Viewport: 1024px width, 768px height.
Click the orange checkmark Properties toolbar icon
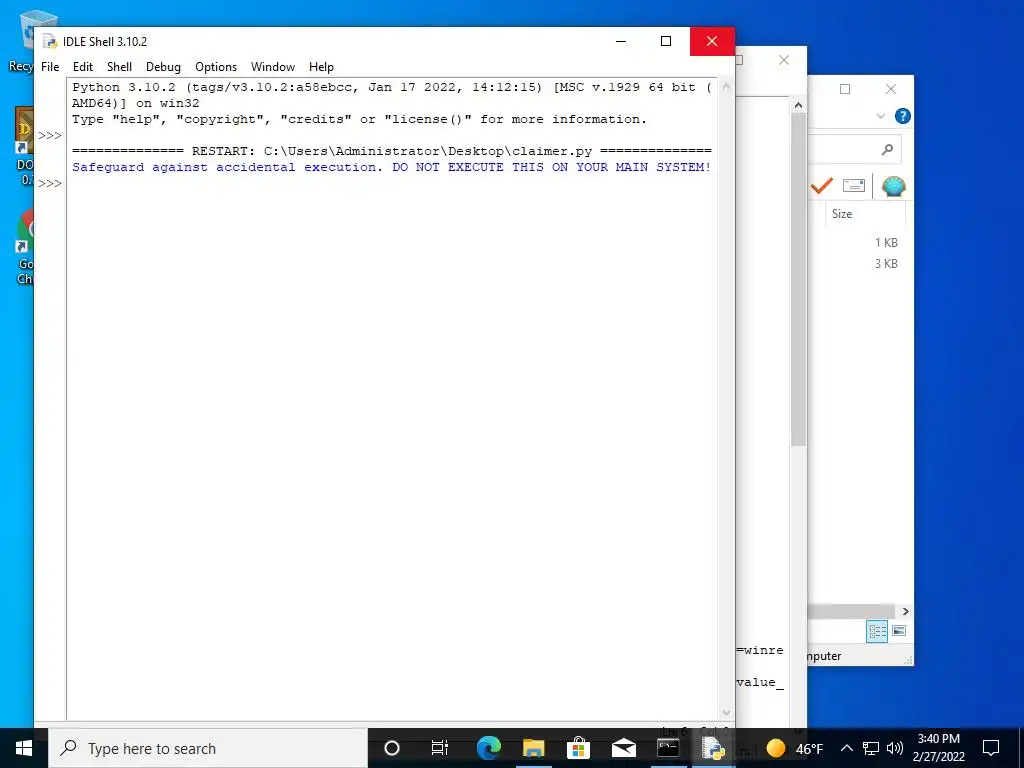point(822,186)
